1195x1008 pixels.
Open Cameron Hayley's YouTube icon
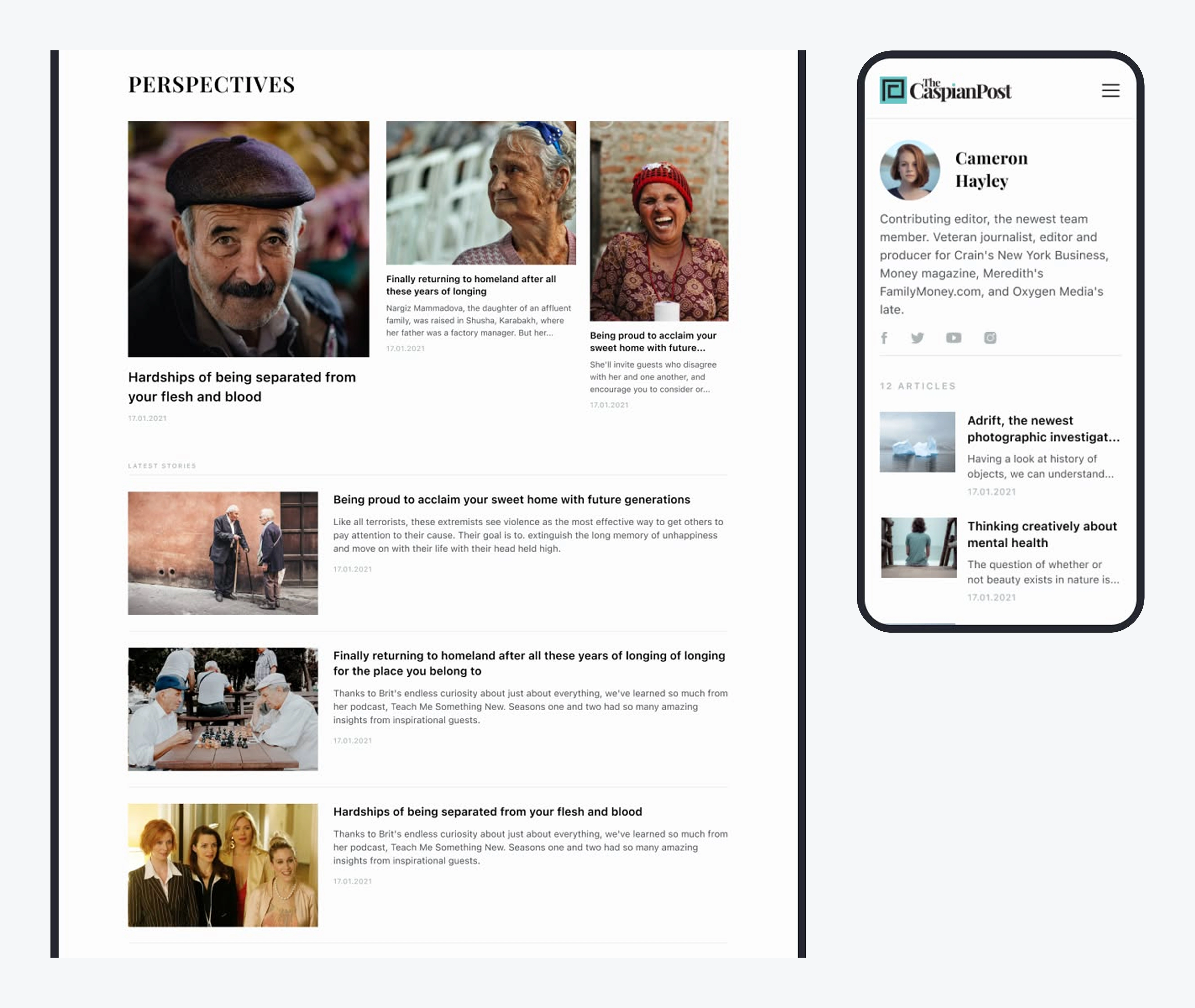click(953, 338)
